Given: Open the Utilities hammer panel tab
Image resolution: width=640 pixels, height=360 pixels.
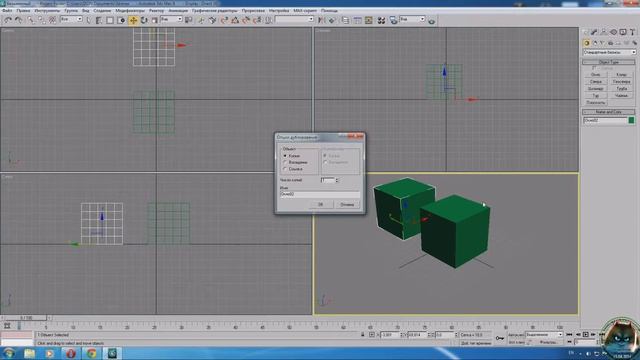Looking at the screenshot, I should click(x=632, y=32).
